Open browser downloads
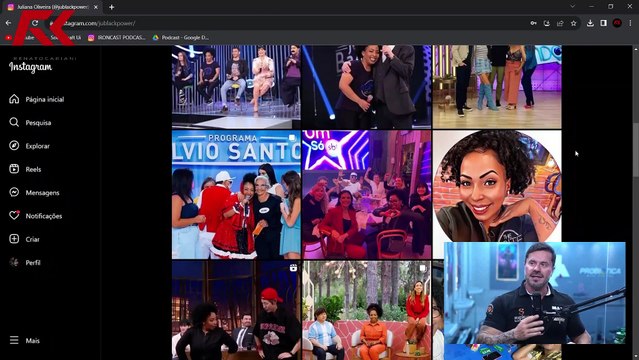Screen dimensions: 639x360 (590, 23)
